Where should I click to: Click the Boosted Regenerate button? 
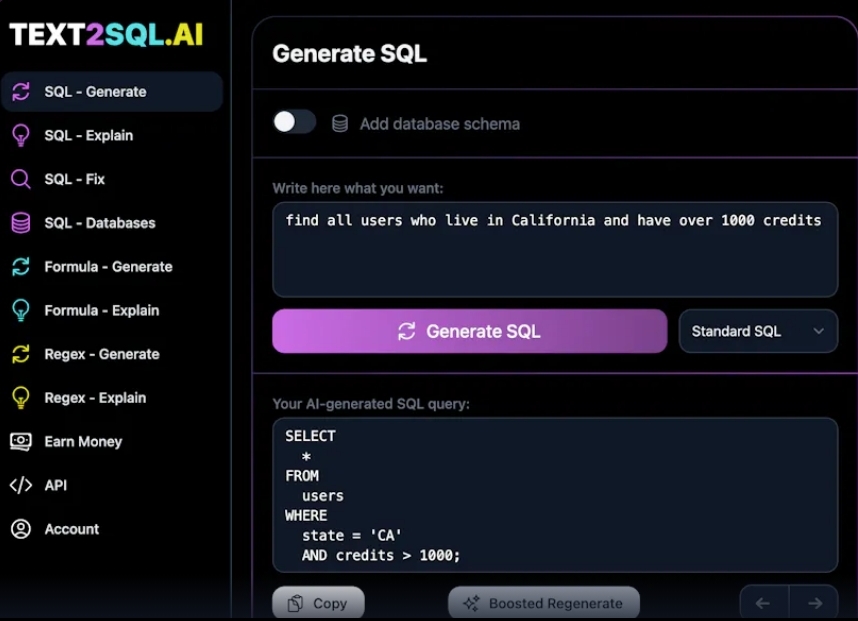543,603
